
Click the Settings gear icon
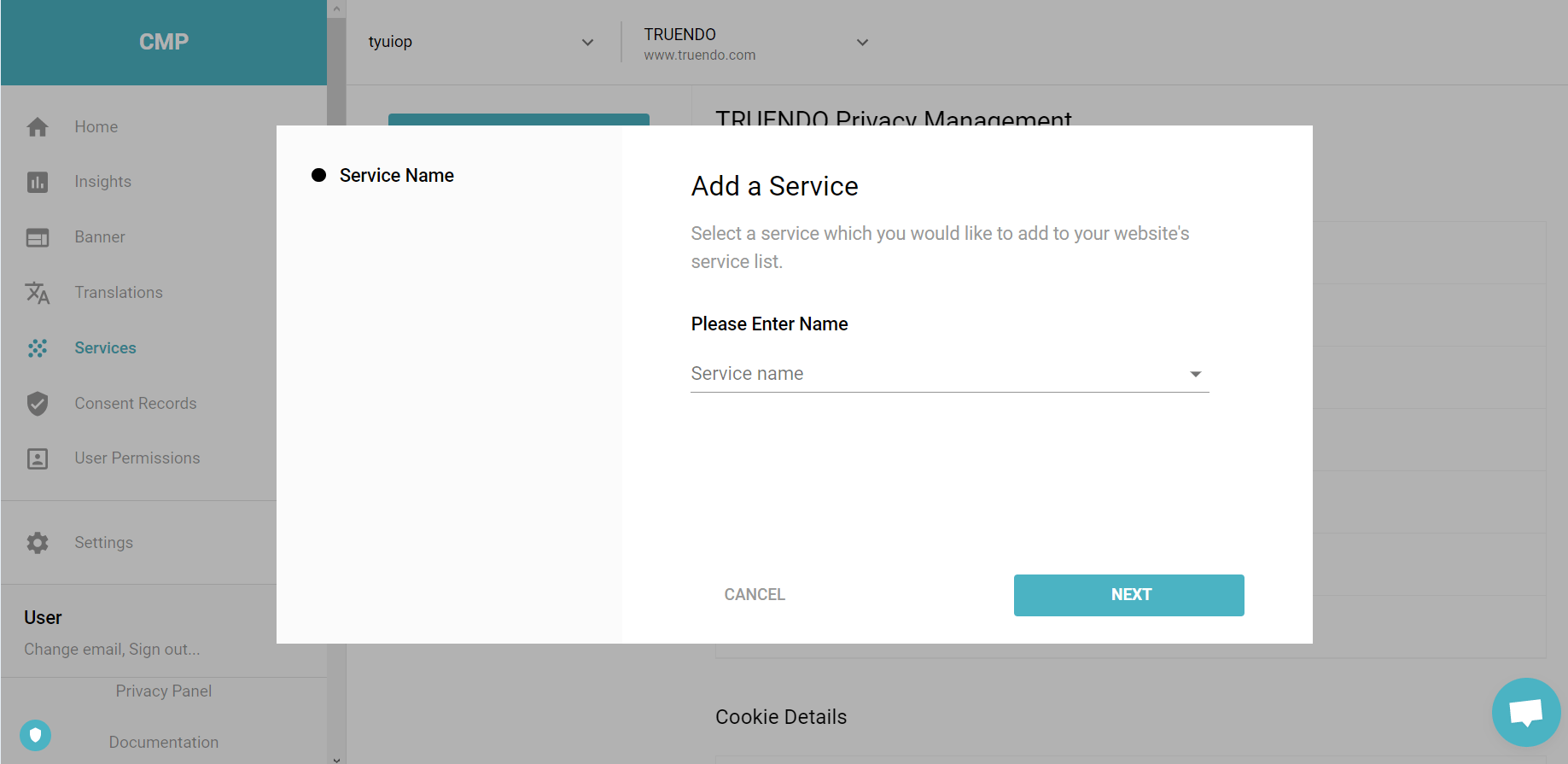click(x=38, y=543)
